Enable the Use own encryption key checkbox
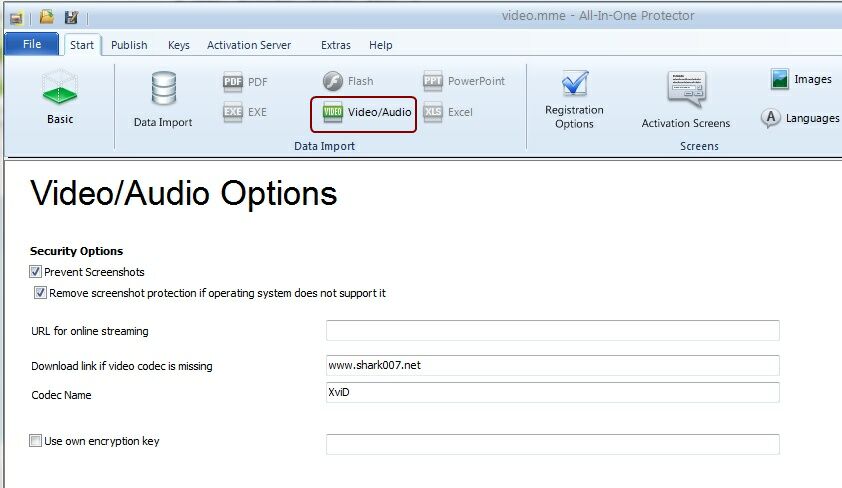Viewport: 842px width, 488px height. point(36,441)
